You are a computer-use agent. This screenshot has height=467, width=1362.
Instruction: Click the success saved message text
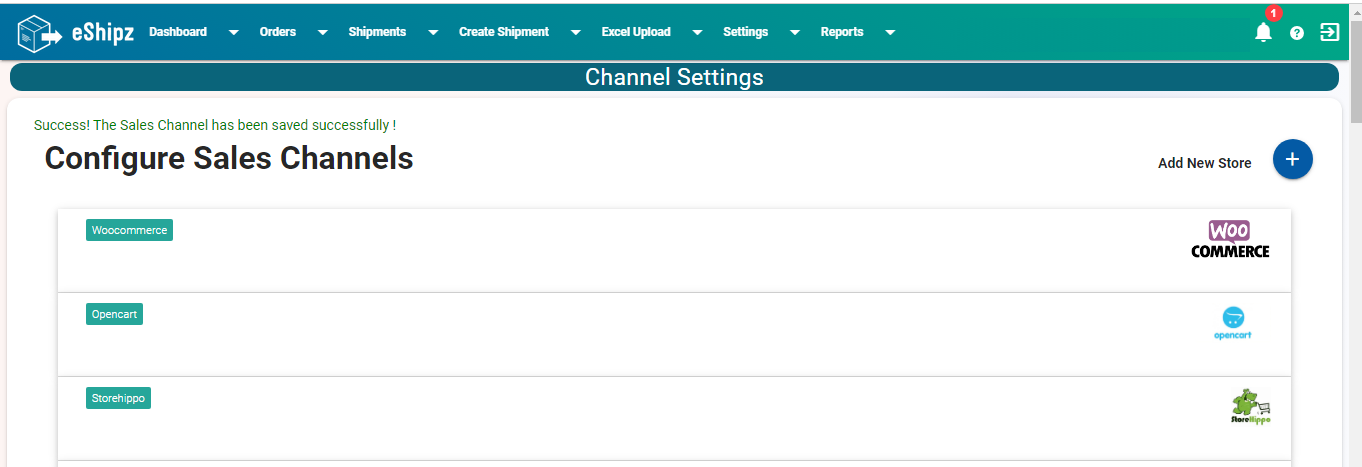click(x=215, y=125)
